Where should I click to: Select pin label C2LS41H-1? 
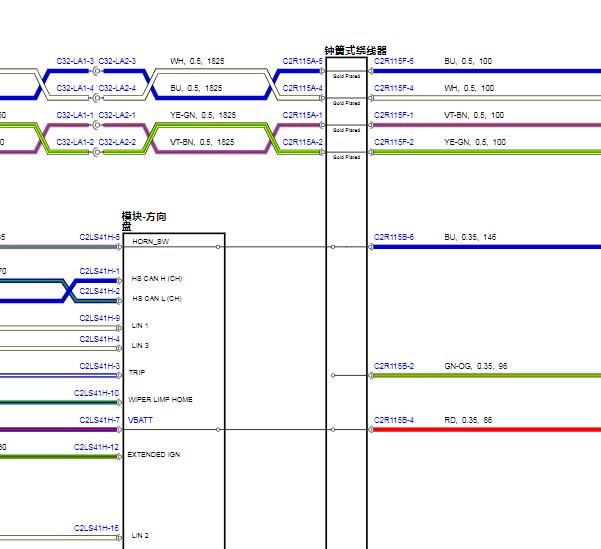tap(100, 271)
